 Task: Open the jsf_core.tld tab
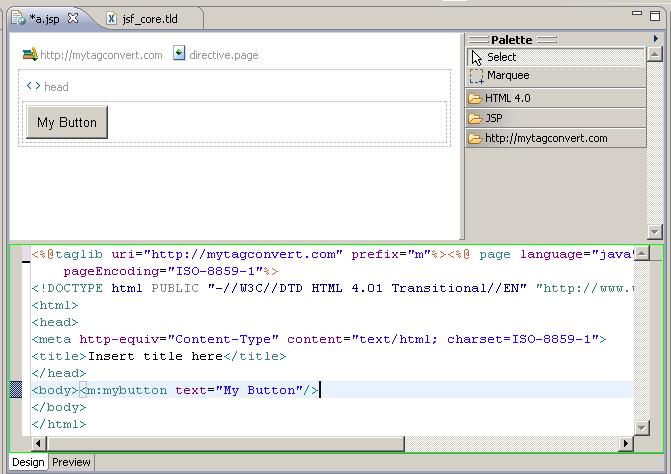click(150, 19)
